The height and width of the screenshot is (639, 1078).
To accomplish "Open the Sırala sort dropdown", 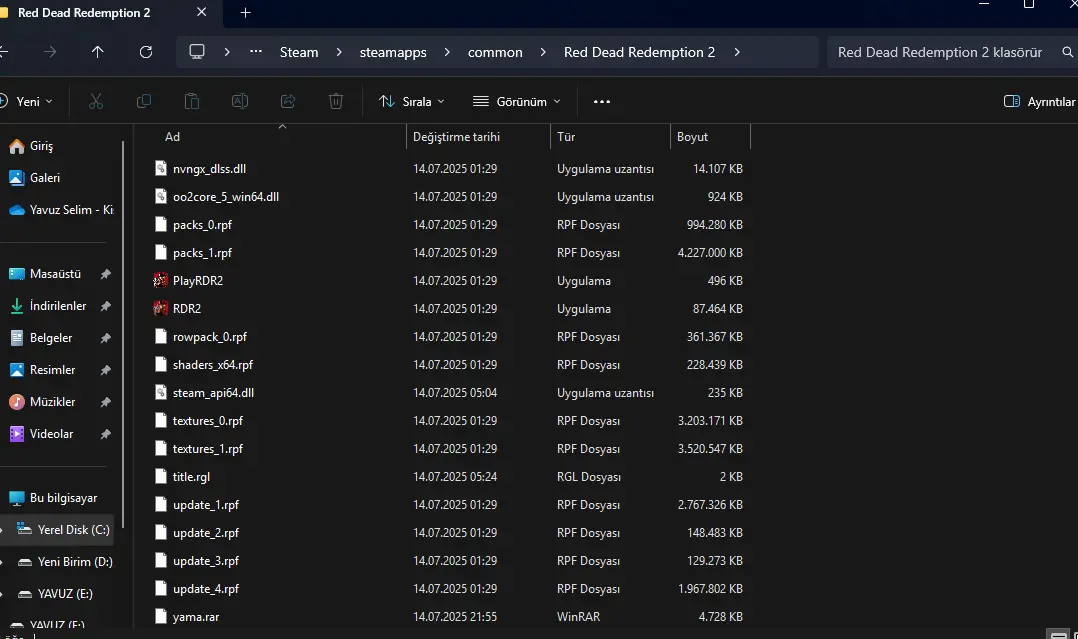I will tap(412, 102).
